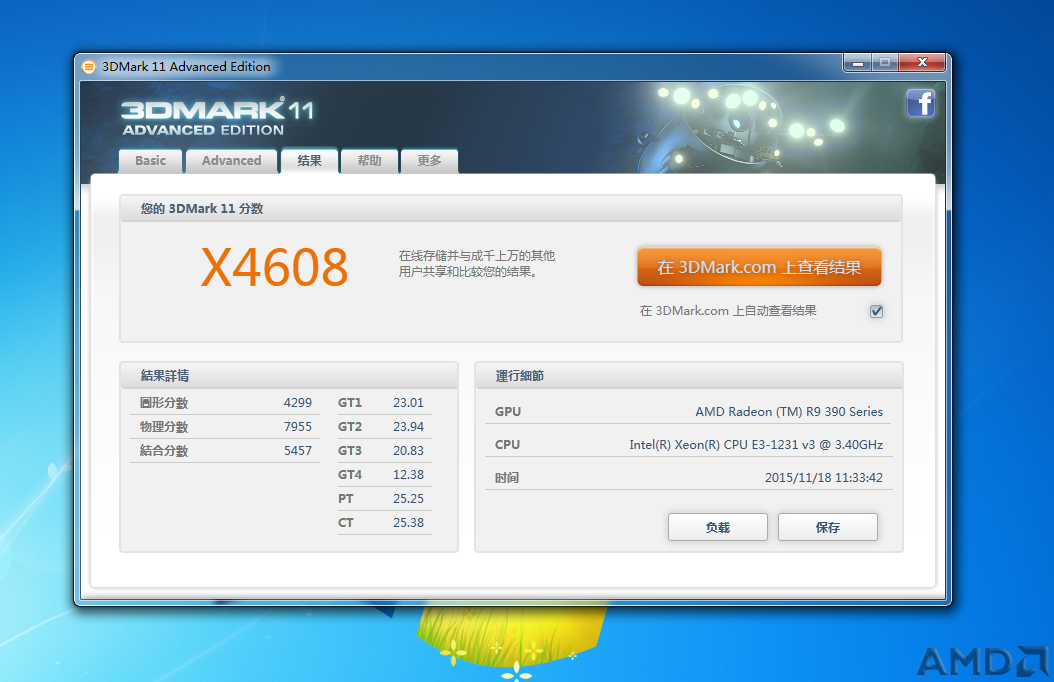
Task: Click the 圖形分數 label
Action: tap(163, 402)
